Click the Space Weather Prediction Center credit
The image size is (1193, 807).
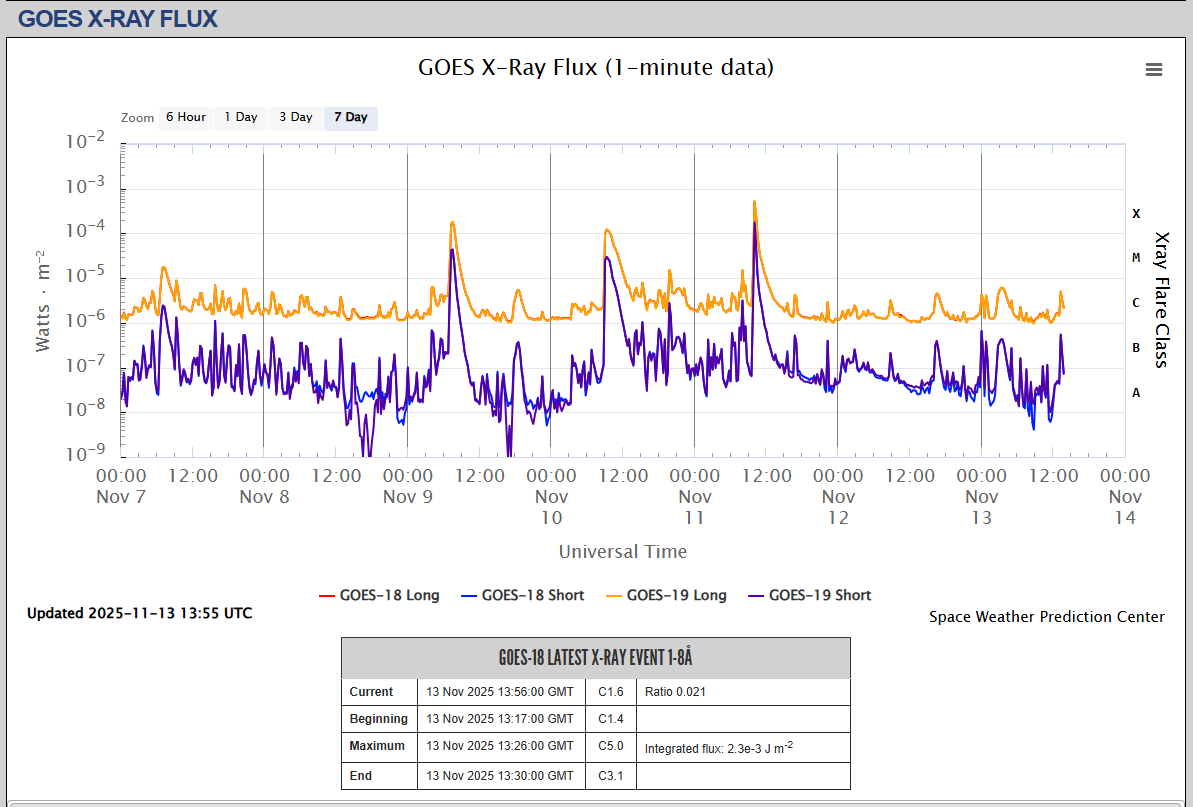click(x=1046, y=617)
